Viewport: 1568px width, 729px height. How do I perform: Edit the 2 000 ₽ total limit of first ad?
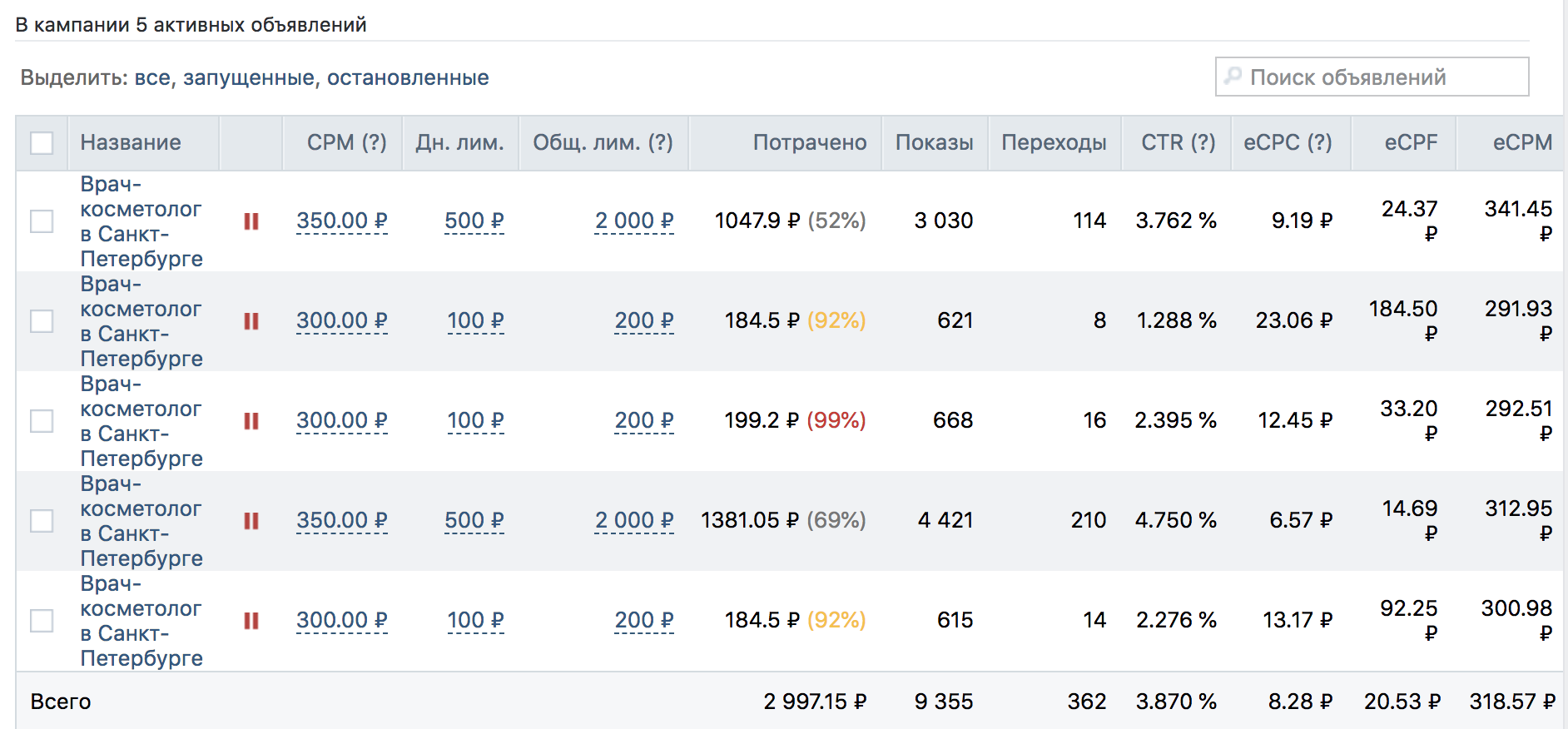pos(634,221)
